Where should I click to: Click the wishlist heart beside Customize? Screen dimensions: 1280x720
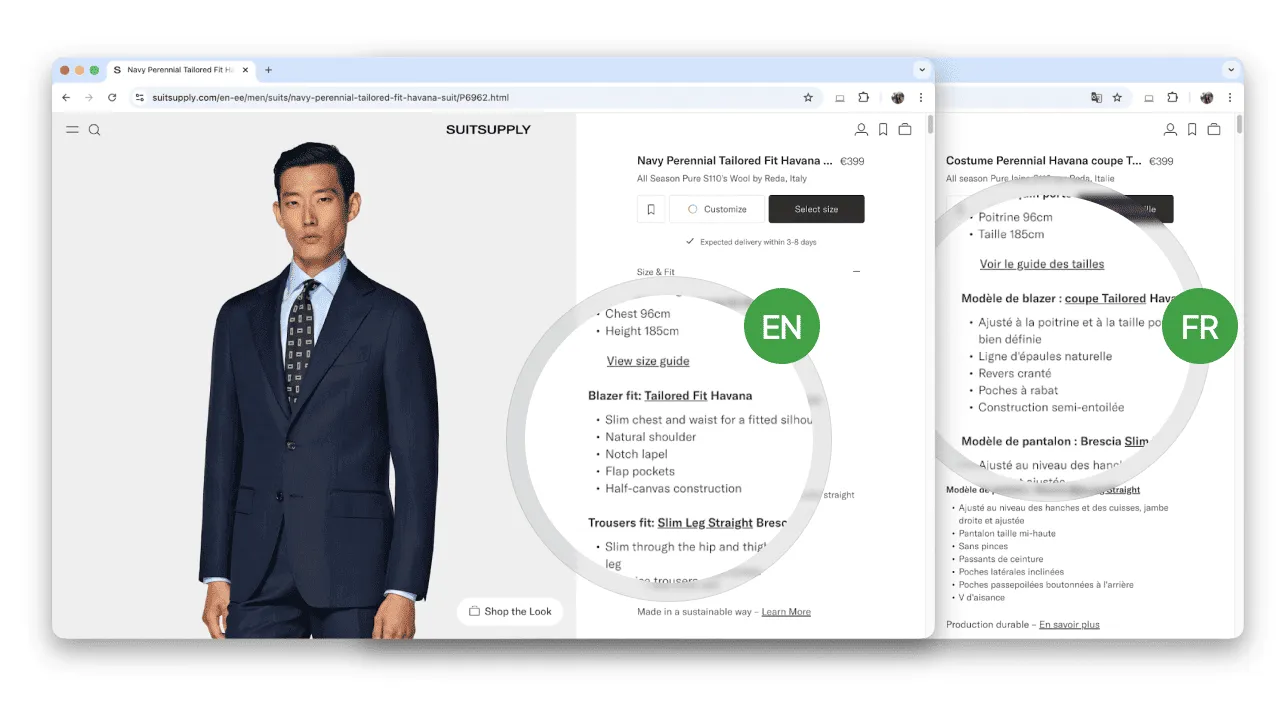point(651,208)
